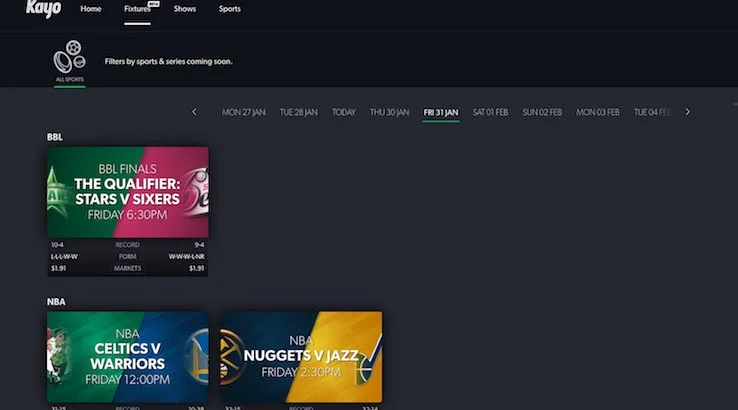Click the Markets row under Stars v Sixers
Image resolution: width=738 pixels, height=410 pixels.
(x=128, y=268)
